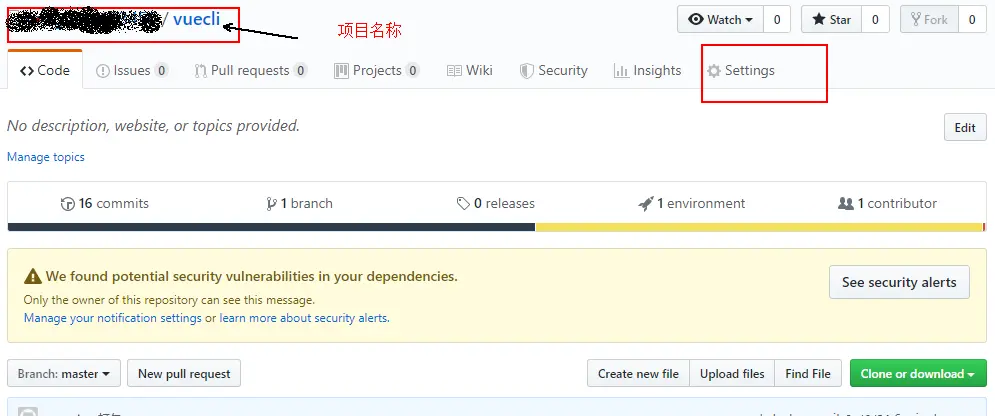The image size is (995, 416).
Task: Click New pull request button
Action: point(184,374)
